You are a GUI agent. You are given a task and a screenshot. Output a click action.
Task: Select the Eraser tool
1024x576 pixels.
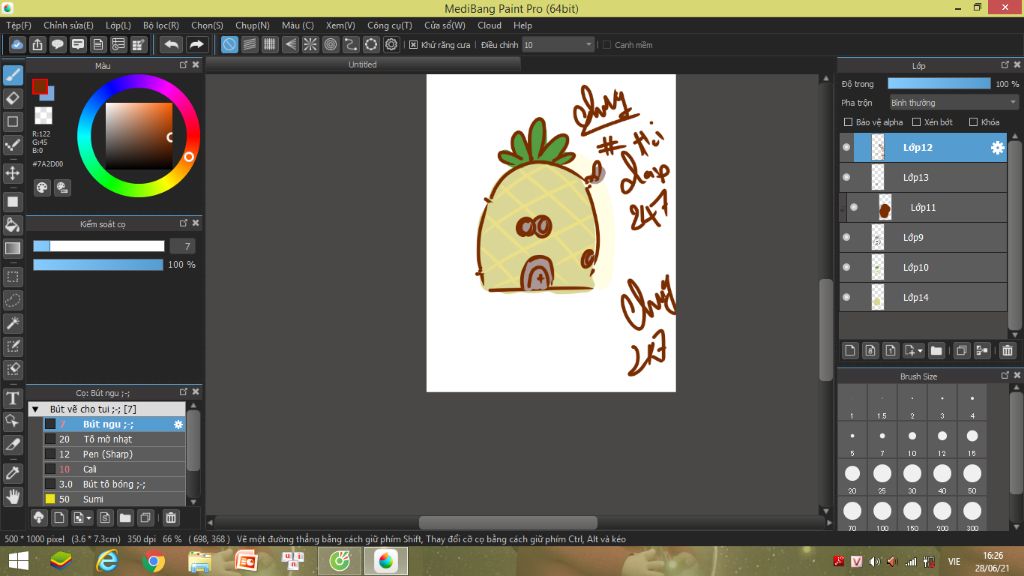click(12, 99)
